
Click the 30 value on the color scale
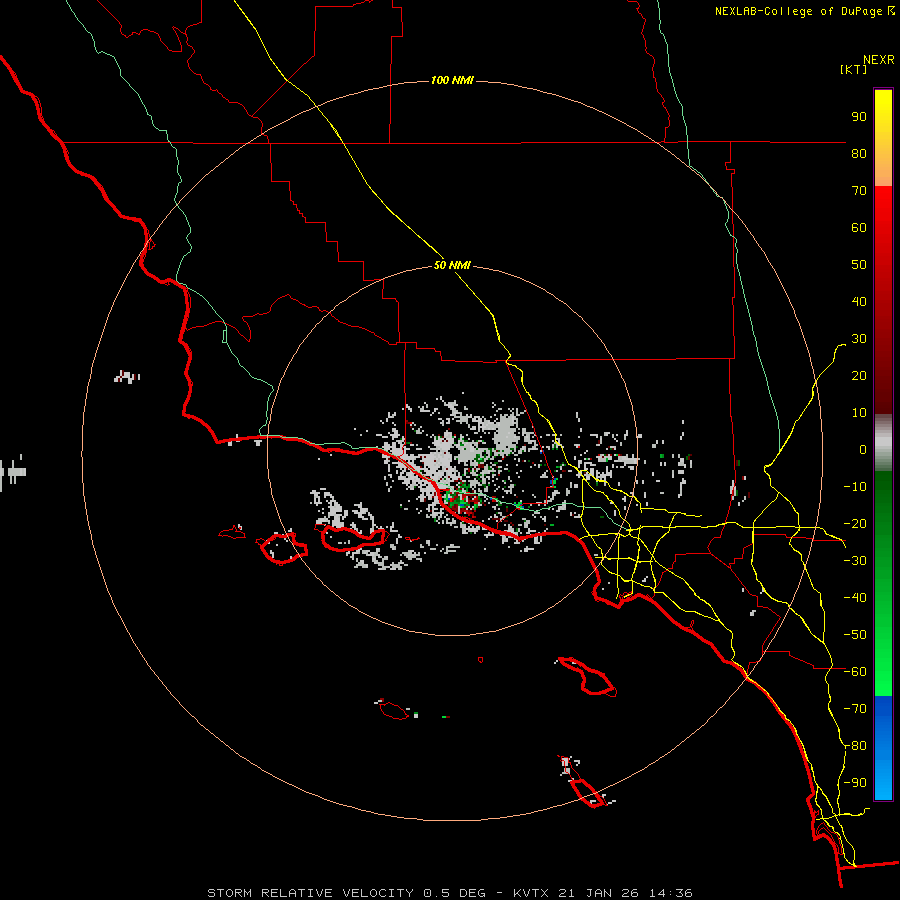click(x=859, y=339)
